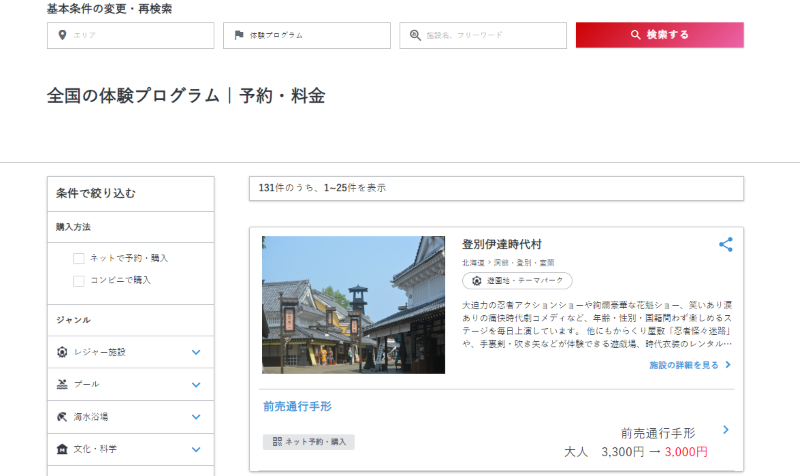Viewport: 800px width, 476px height.
Task: Open the 施設の詳細を見る link
Action: [x=690, y=365]
